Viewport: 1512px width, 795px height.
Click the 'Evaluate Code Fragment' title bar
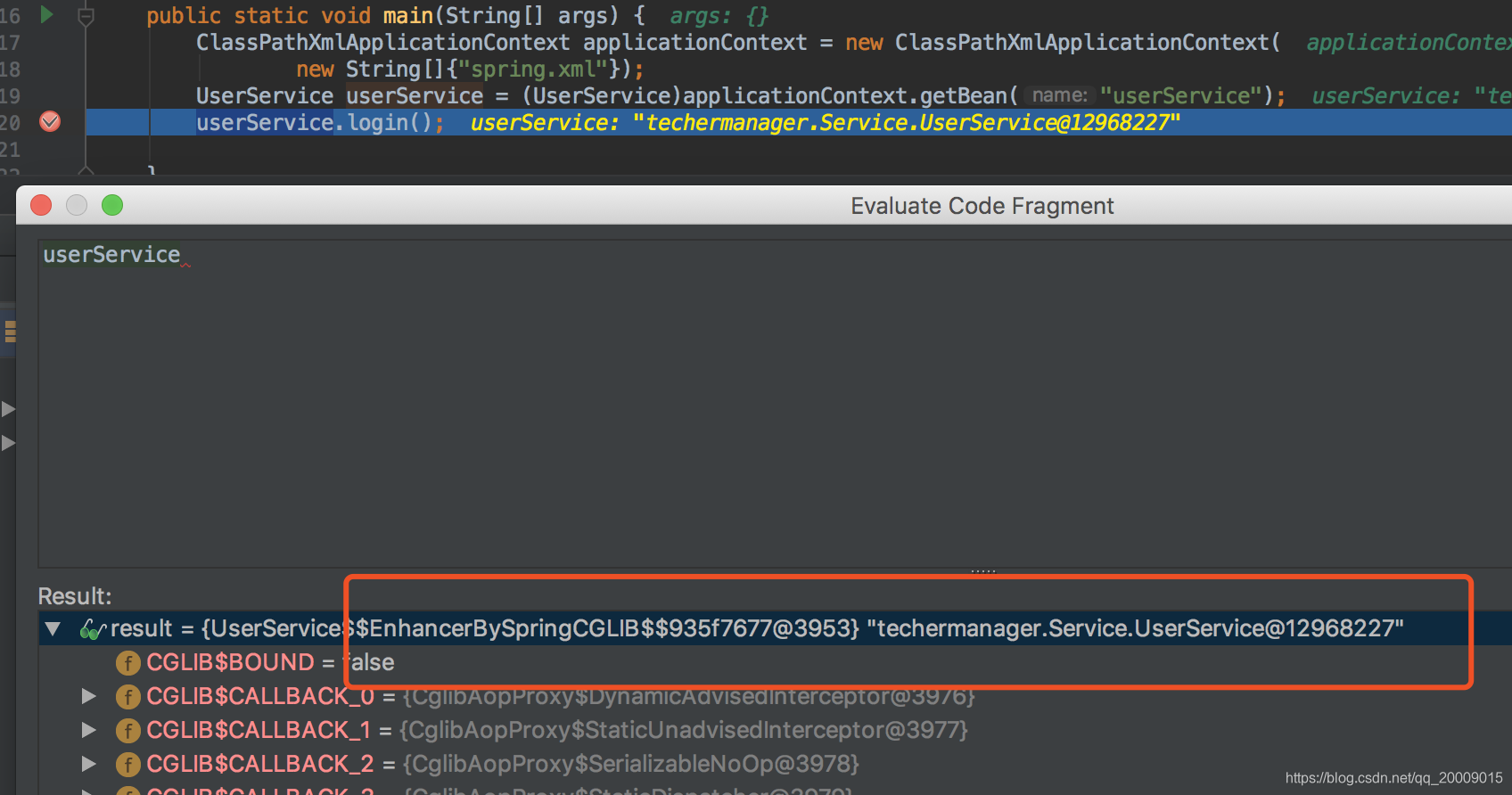[982, 206]
